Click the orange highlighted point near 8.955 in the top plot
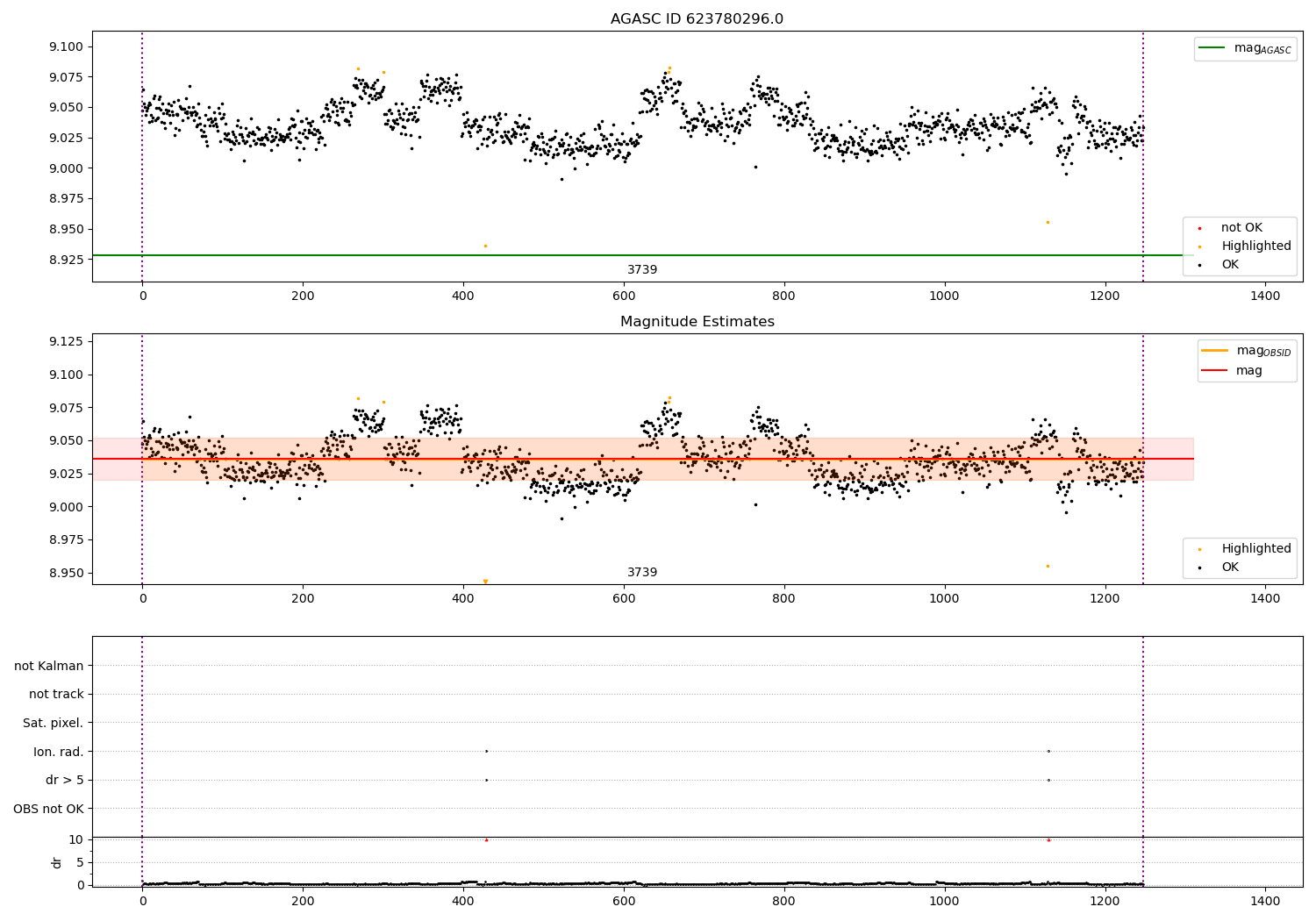The width and height of the screenshot is (1316, 921). click(1048, 222)
